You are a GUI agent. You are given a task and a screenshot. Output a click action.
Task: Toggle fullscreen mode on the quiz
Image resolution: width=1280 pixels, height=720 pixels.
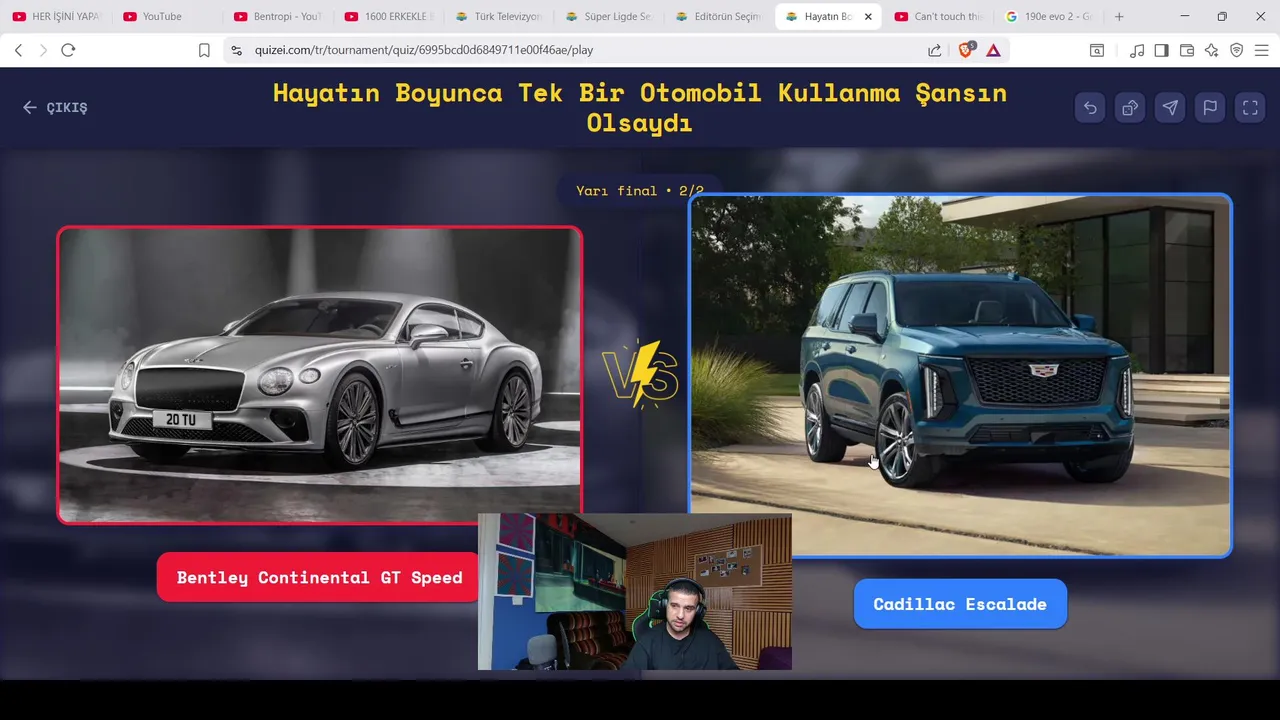[1250, 108]
